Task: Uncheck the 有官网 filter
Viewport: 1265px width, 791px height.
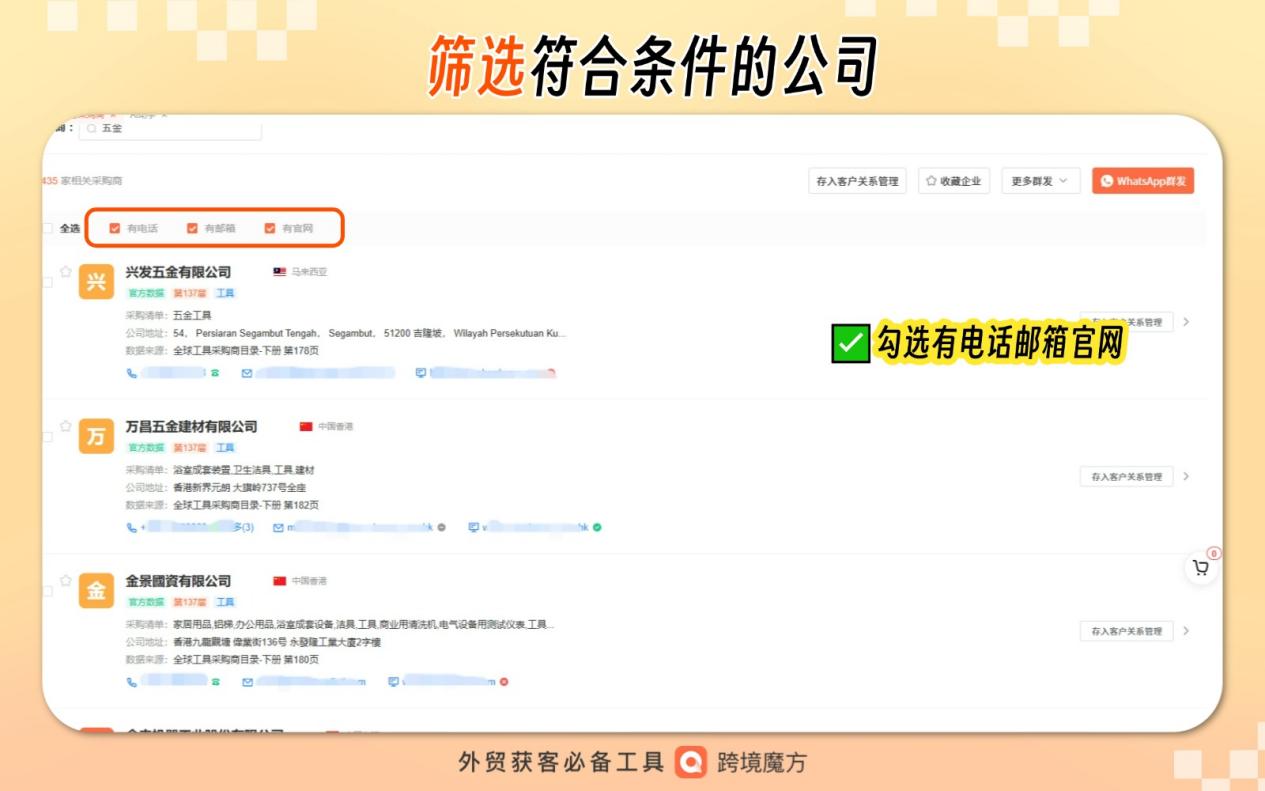Action: (270, 228)
